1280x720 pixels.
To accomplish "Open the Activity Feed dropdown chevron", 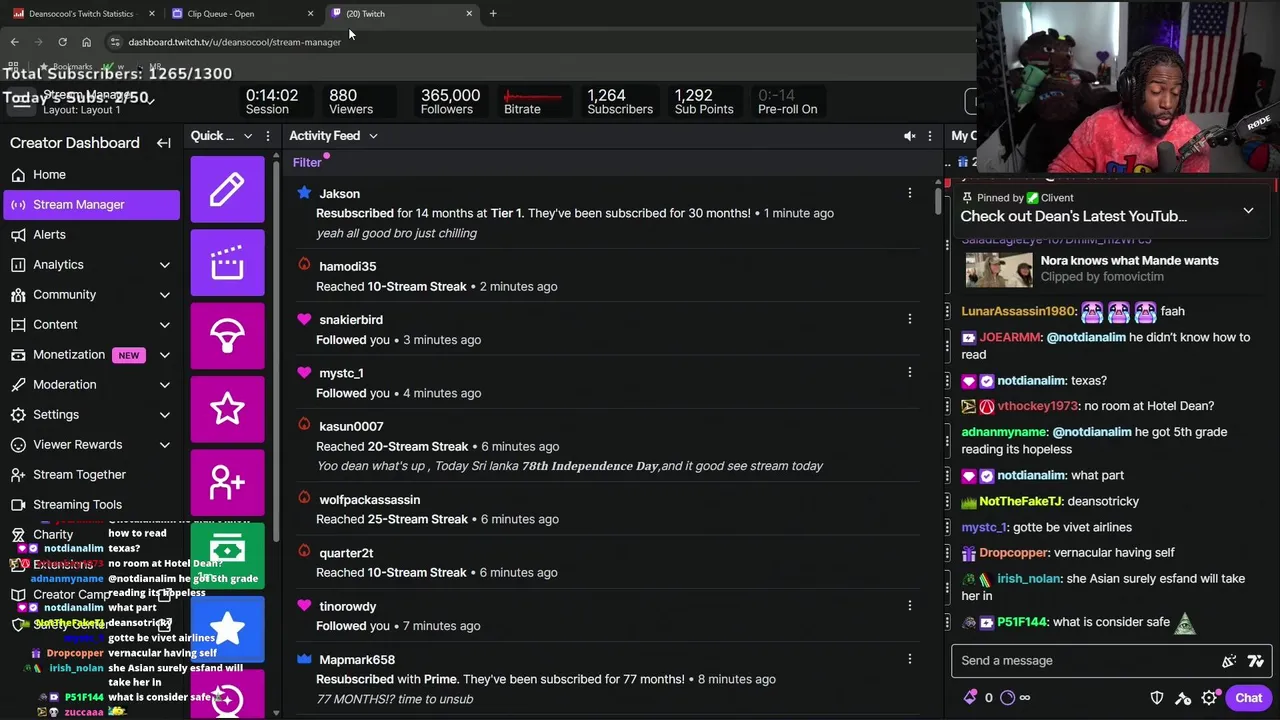I will (x=373, y=136).
